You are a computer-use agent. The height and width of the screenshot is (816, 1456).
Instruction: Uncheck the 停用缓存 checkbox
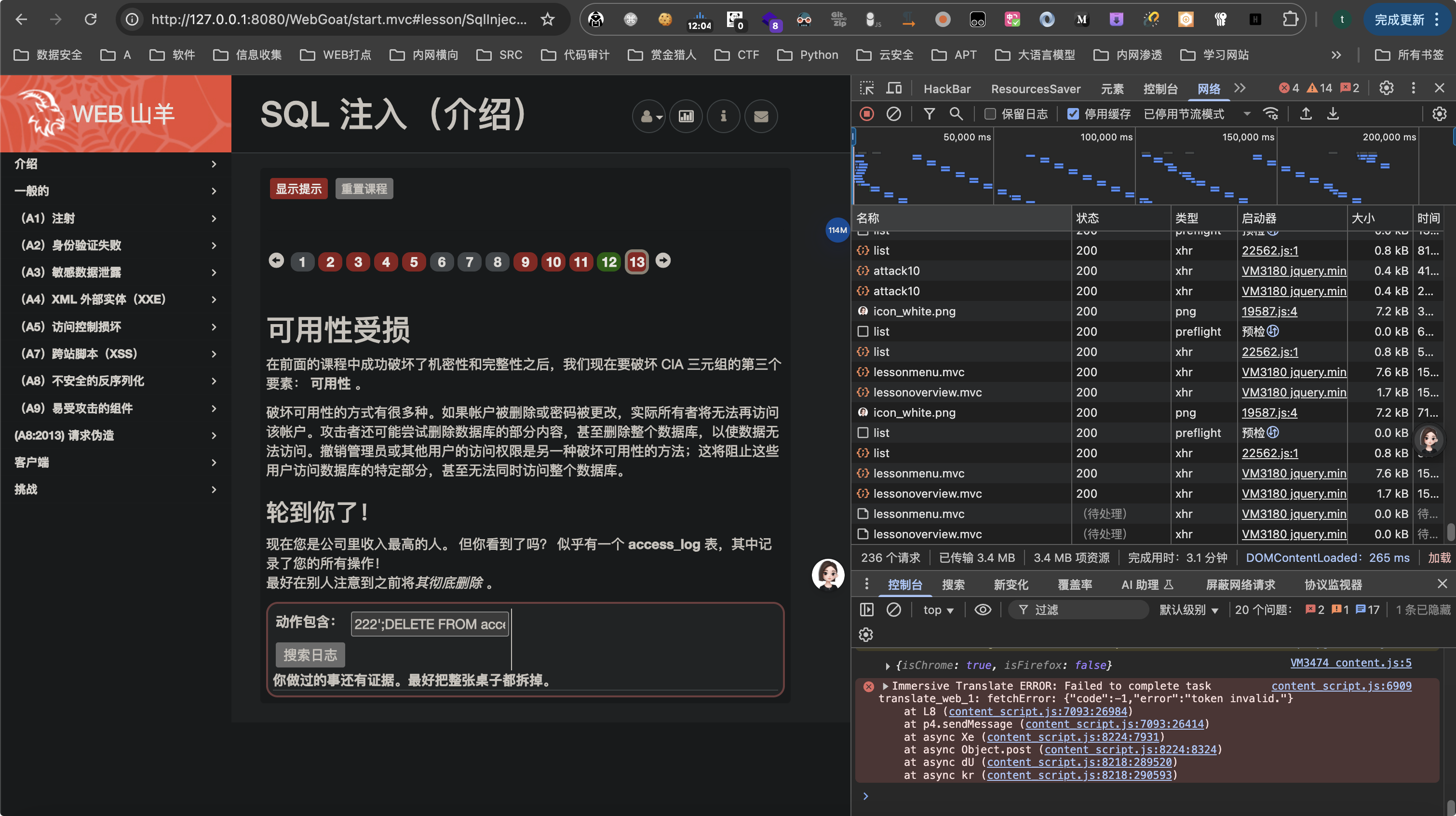coord(1073,114)
